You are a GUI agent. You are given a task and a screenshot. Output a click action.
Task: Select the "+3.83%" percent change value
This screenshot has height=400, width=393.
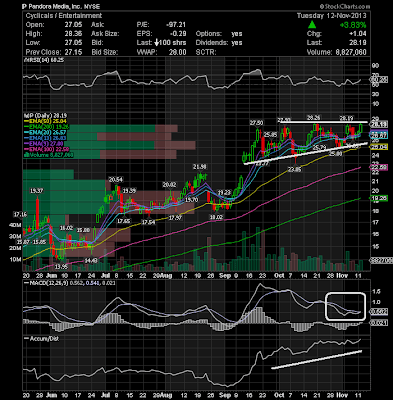[x=353, y=25]
